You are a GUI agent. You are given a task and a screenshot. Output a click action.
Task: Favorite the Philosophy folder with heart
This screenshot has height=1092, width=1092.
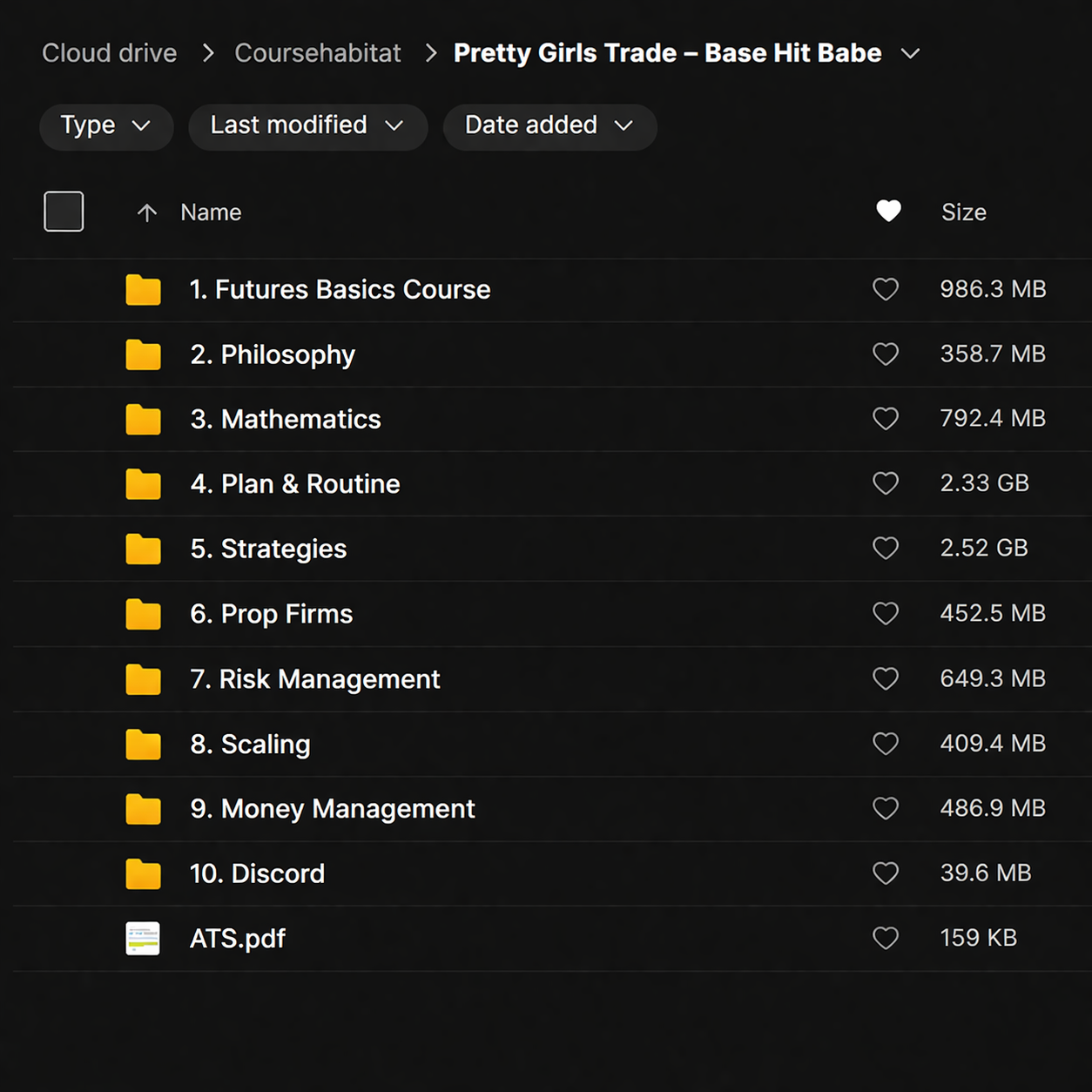click(x=886, y=354)
